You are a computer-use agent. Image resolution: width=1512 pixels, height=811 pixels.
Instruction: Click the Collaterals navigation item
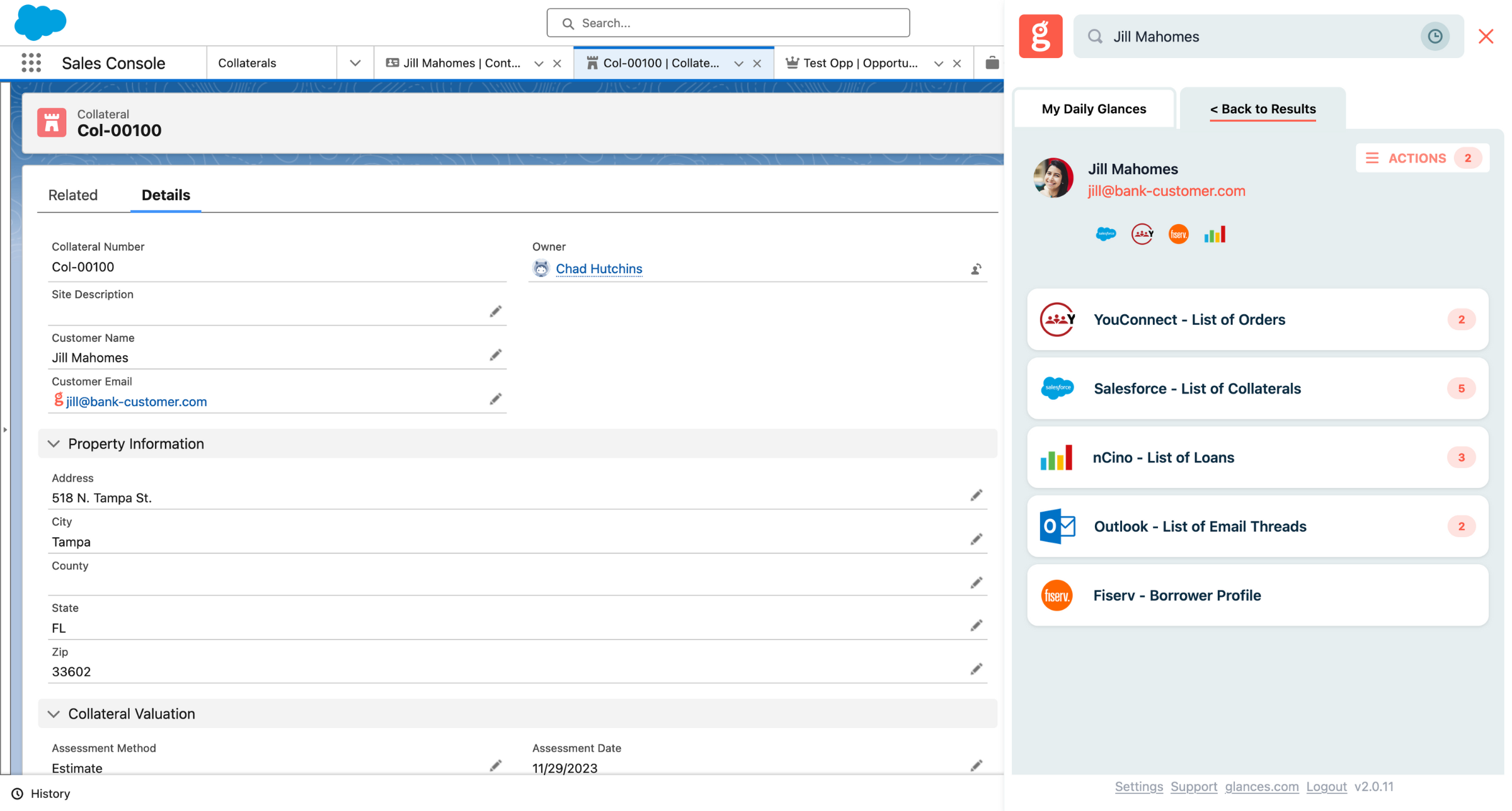pos(247,63)
